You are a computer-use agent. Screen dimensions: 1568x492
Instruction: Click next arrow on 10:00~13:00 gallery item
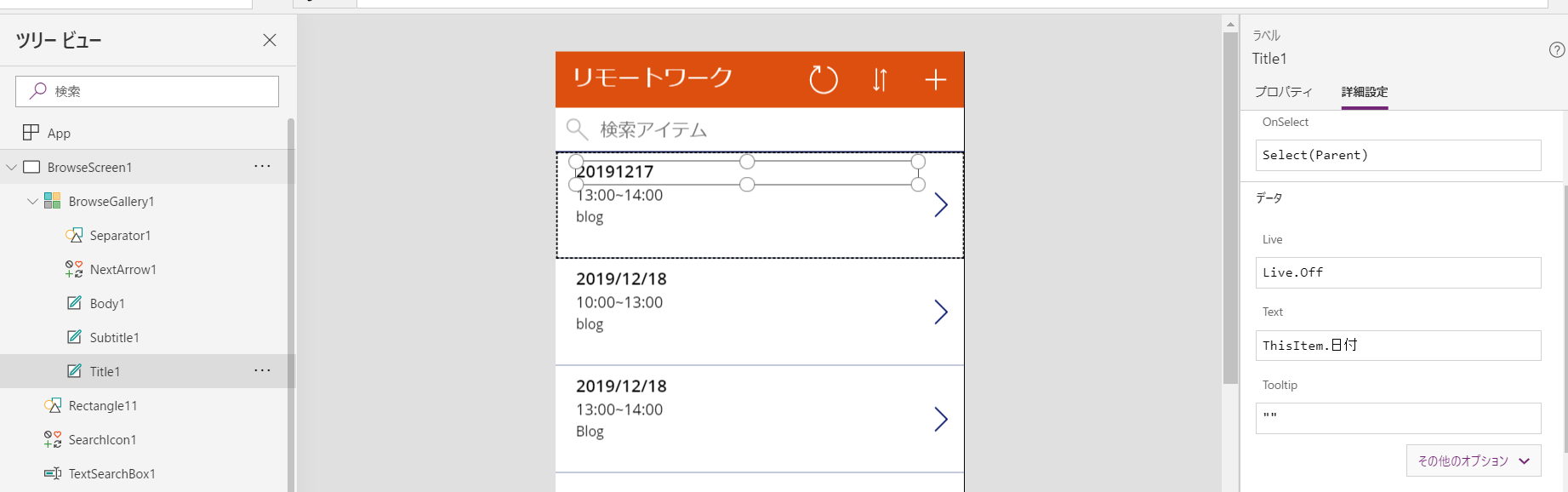pos(941,312)
